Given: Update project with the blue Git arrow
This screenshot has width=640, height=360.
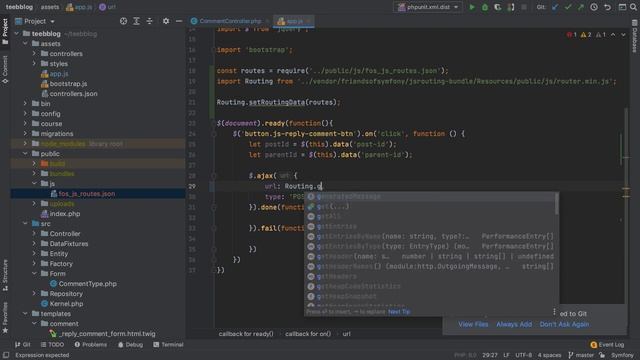Looking at the screenshot, I should [x=555, y=7].
